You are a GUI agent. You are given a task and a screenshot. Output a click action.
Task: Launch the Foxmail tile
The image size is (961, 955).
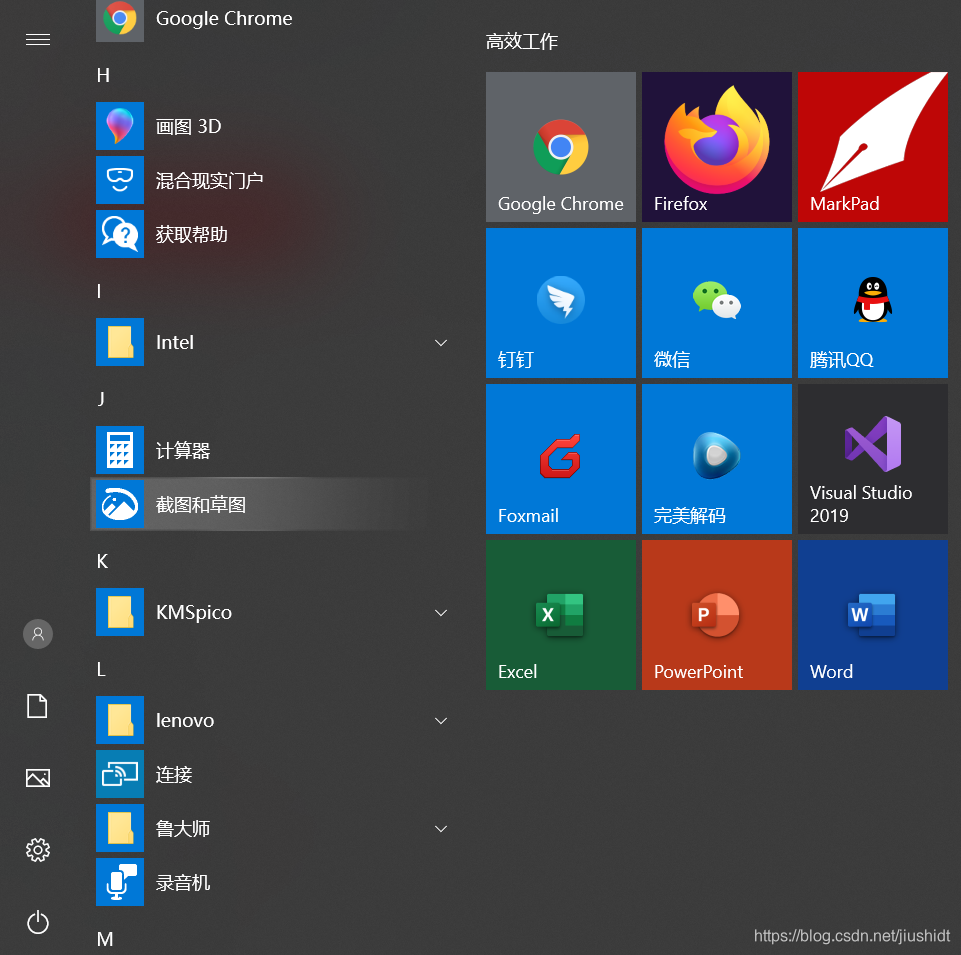point(560,458)
